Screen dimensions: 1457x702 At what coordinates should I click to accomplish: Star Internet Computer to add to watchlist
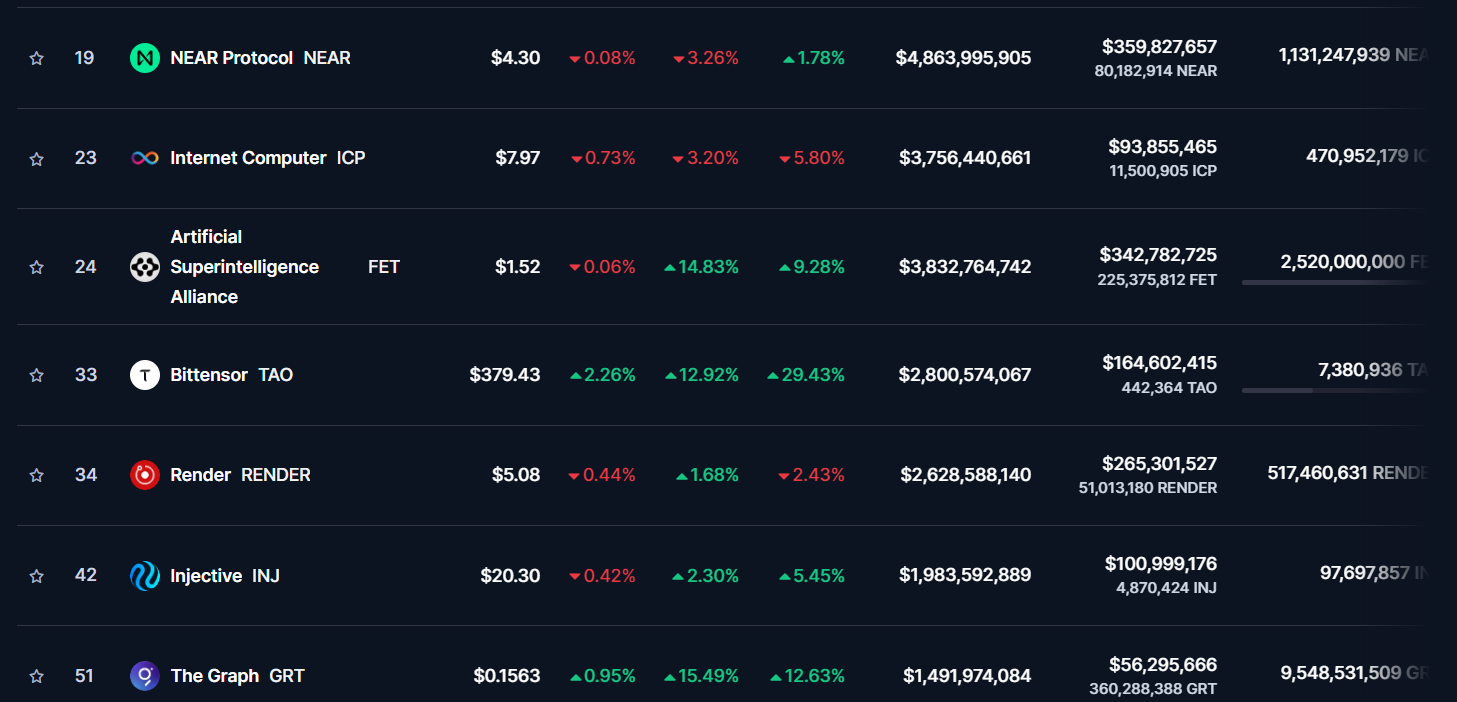37,158
